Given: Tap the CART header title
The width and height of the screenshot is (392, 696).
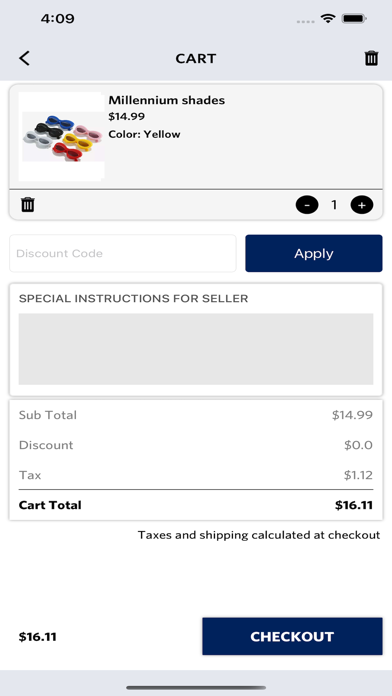Looking at the screenshot, I should pos(196,59).
